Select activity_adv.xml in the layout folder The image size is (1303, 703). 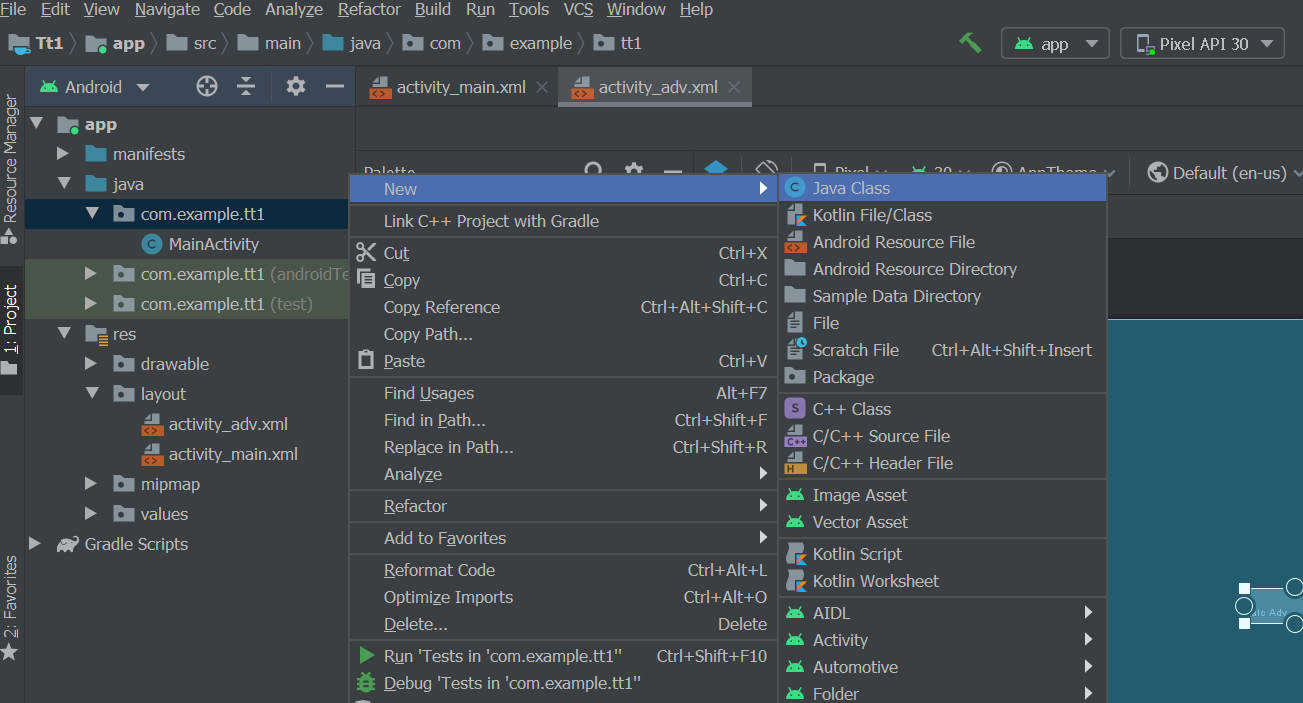pyautogui.click(x=228, y=424)
